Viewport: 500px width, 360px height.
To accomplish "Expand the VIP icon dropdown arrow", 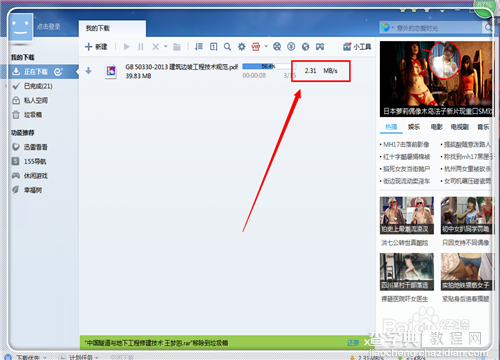I will click(266, 46).
